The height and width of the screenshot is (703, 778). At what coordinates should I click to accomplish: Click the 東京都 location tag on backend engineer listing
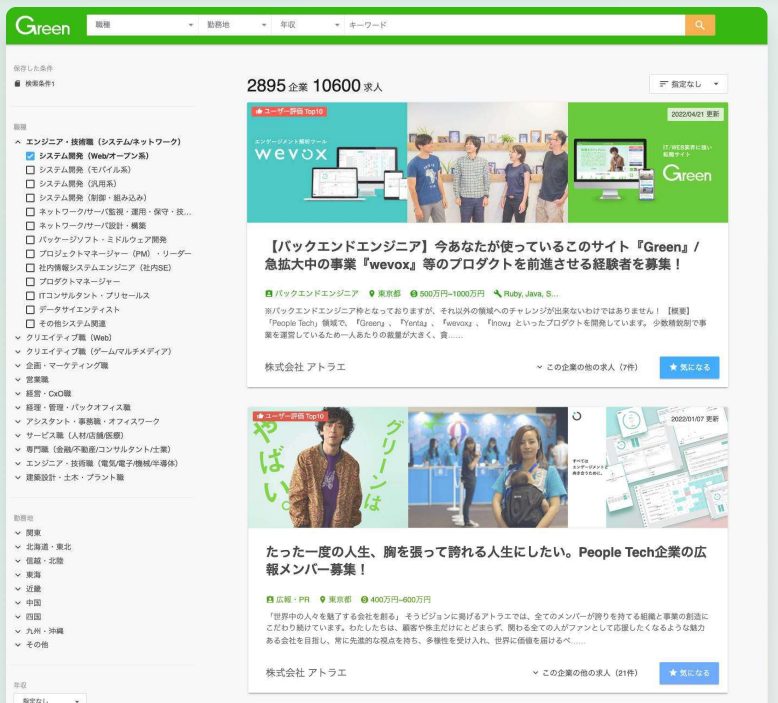pos(385,294)
